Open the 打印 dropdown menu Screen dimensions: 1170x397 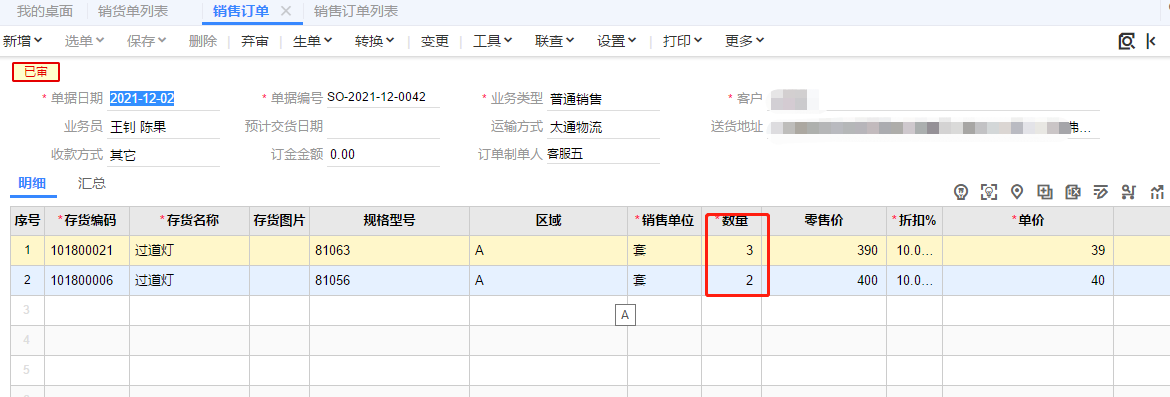(683, 41)
